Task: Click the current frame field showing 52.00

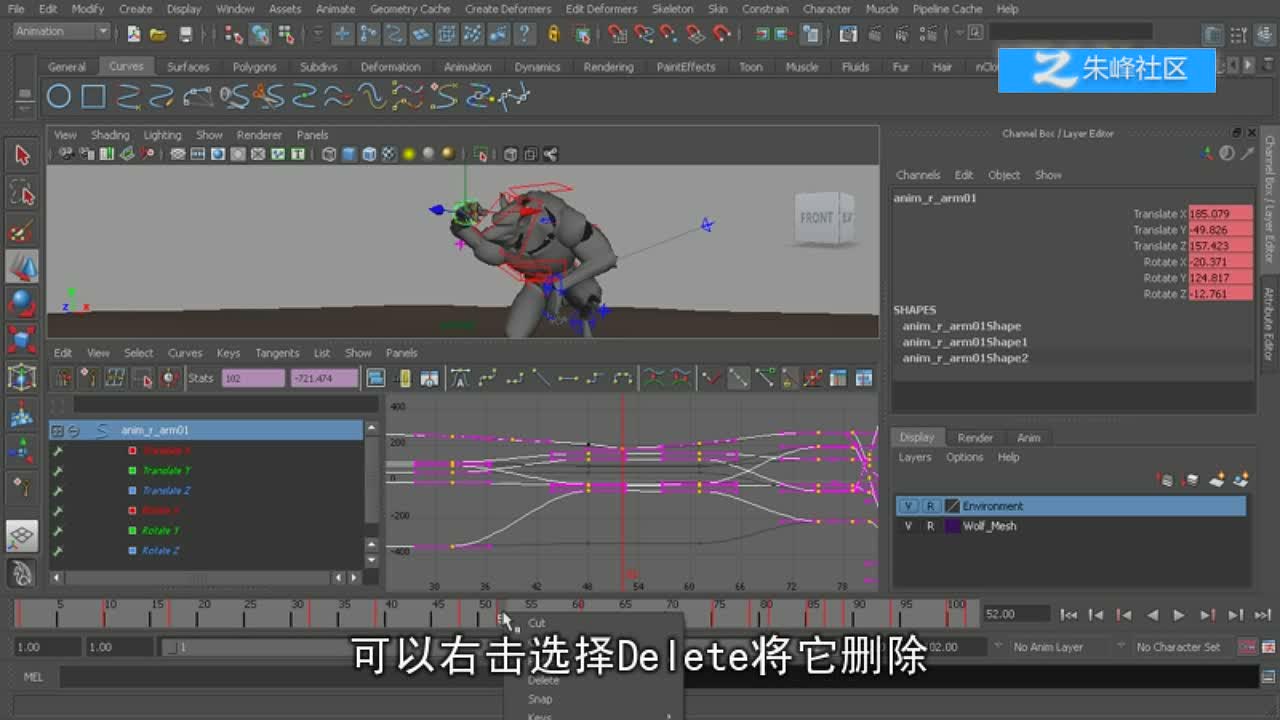Action: [1016, 615]
